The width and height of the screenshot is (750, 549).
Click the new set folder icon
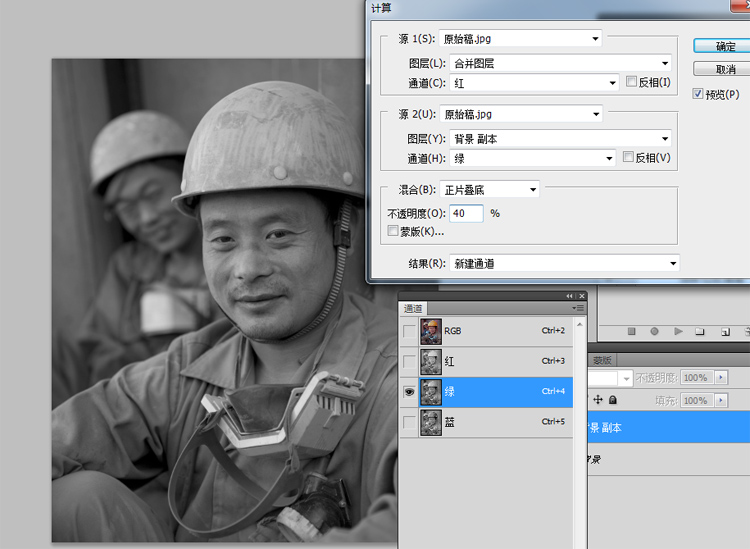click(700, 331)
